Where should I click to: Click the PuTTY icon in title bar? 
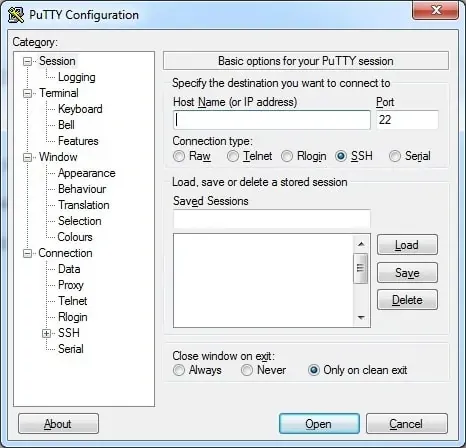click(16, 15)
